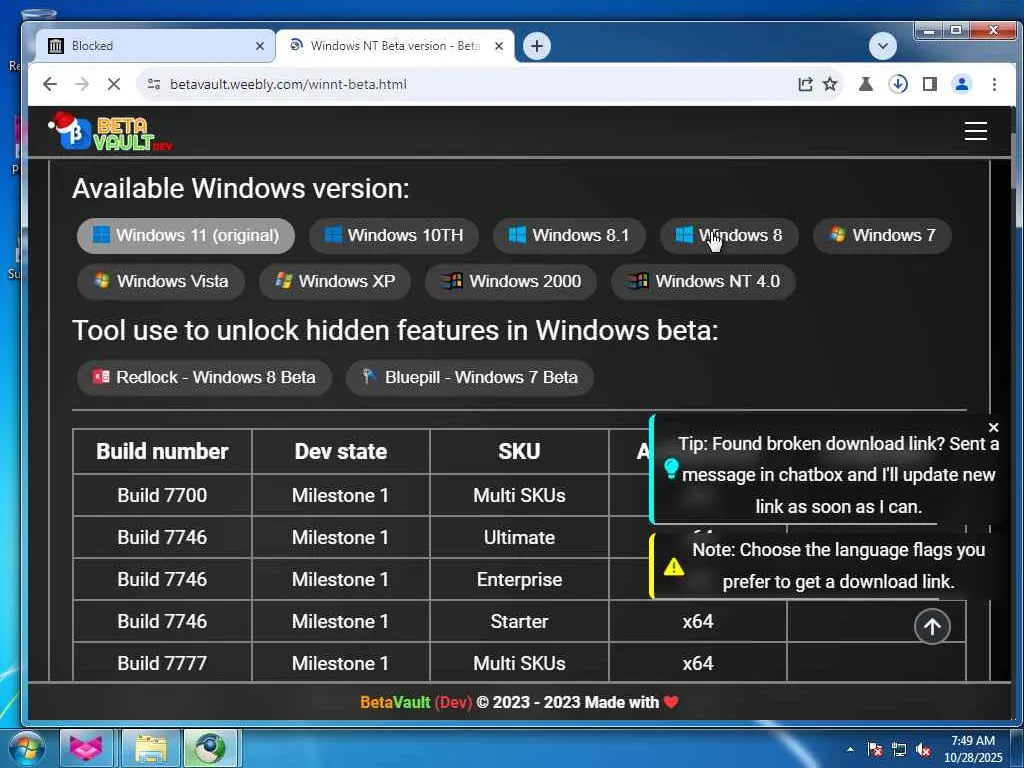Click the scroll-to-top arrow button
Image resolution: width=1024 pixels, height=768 pixels.
932,627
